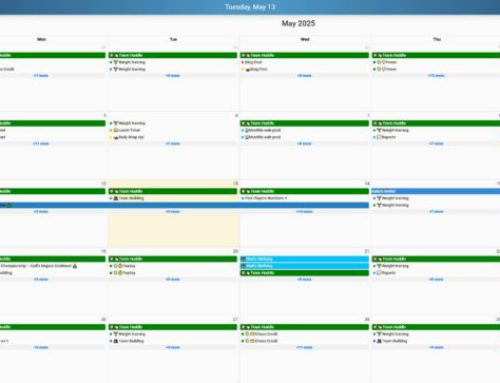Click the Lunch Time emoji icon on May 6

click(116, 130)
